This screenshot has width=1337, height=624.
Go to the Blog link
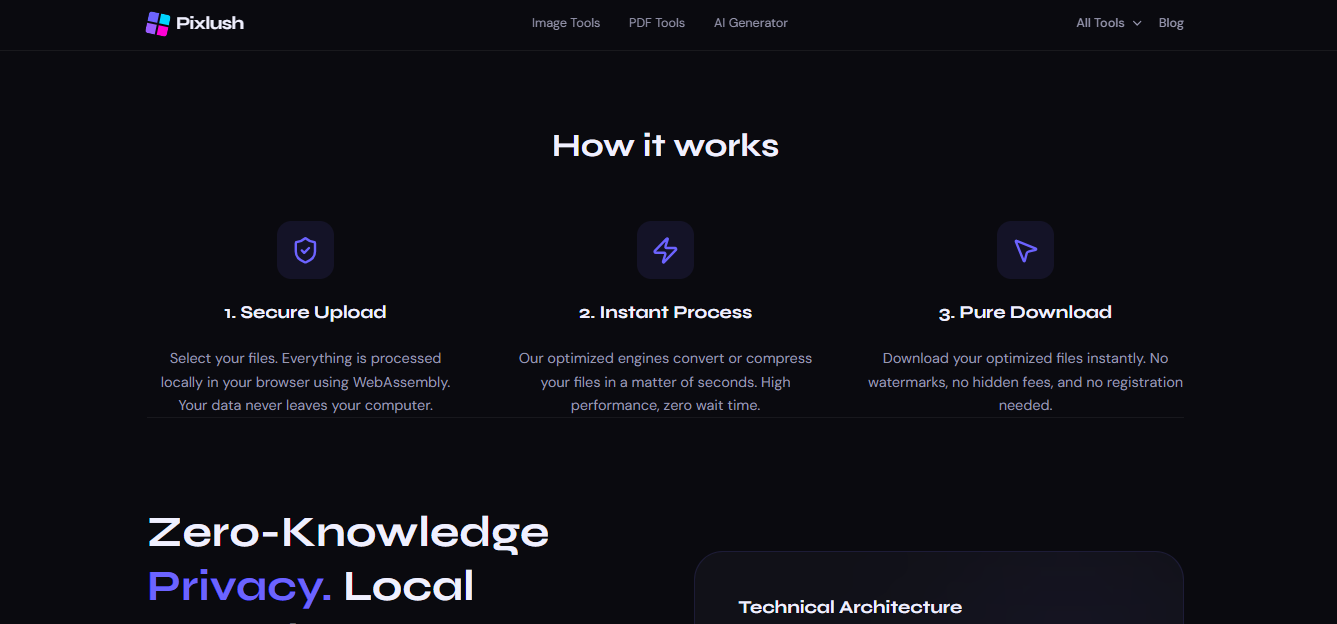click(1171, 23)
